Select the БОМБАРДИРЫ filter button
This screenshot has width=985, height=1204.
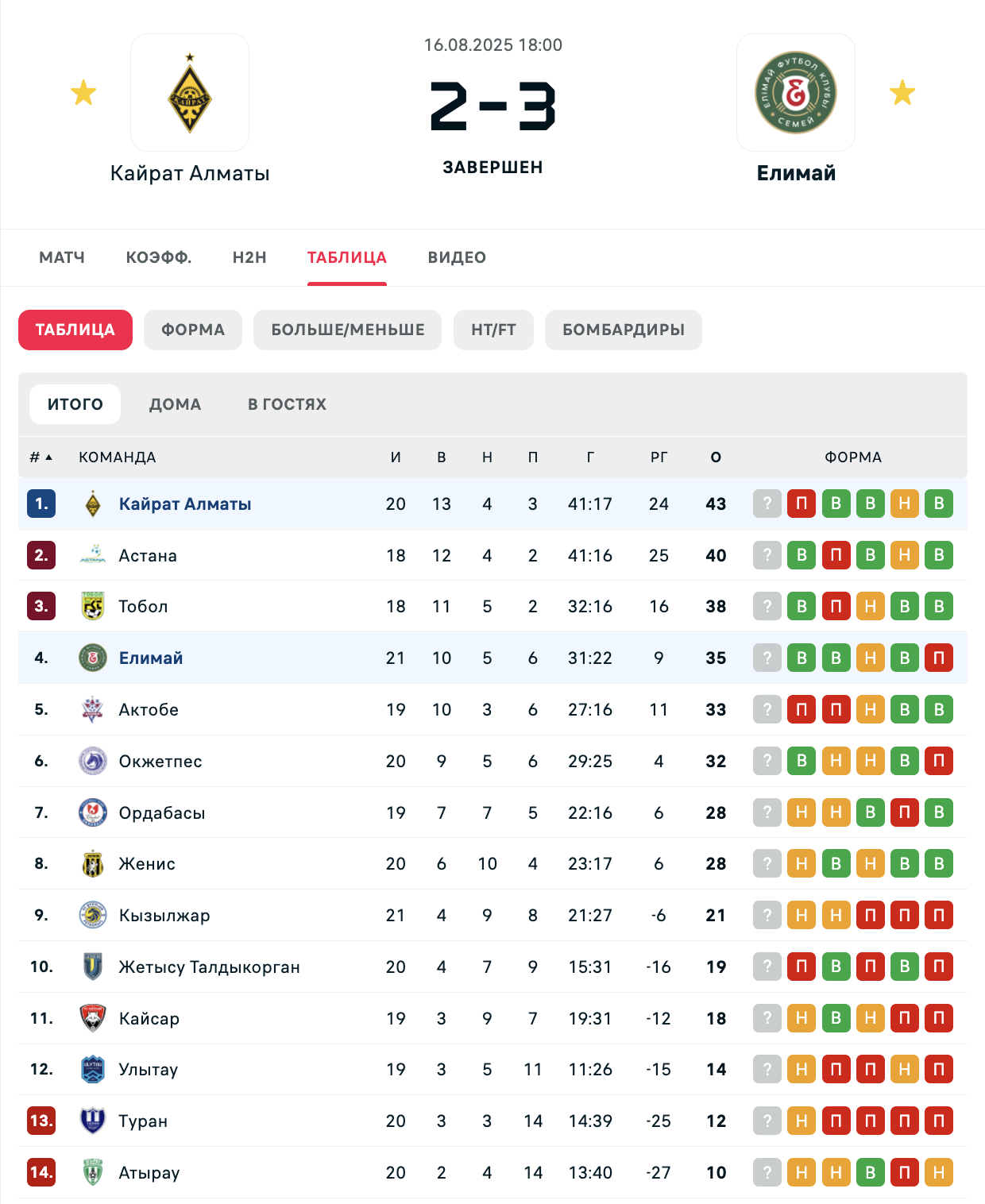[624, 330]
